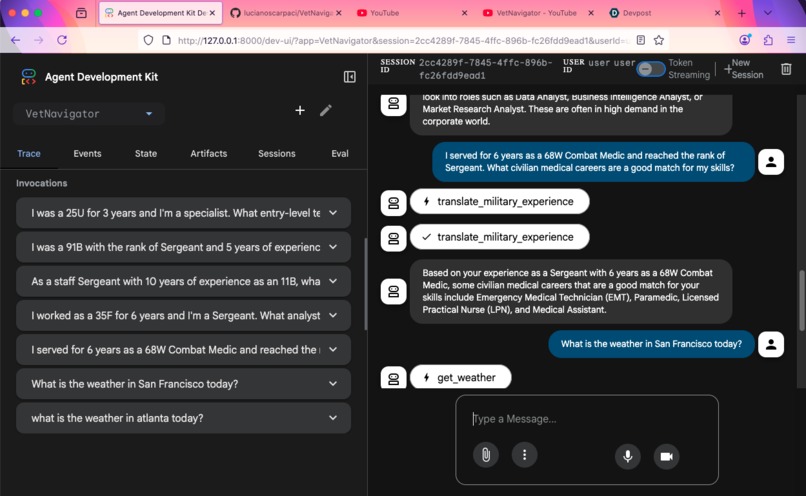
Task: Open the browser hamburger menu
Action: 791,40
